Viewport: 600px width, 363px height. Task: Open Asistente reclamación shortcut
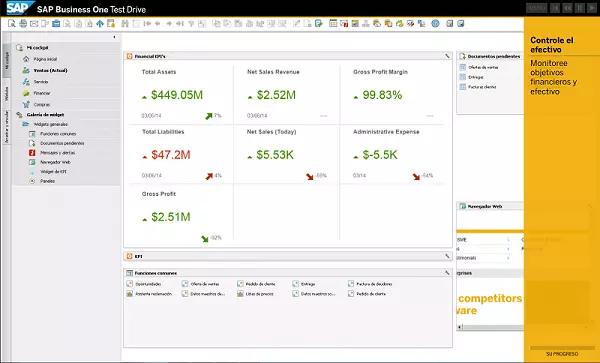tap(154, 294)
